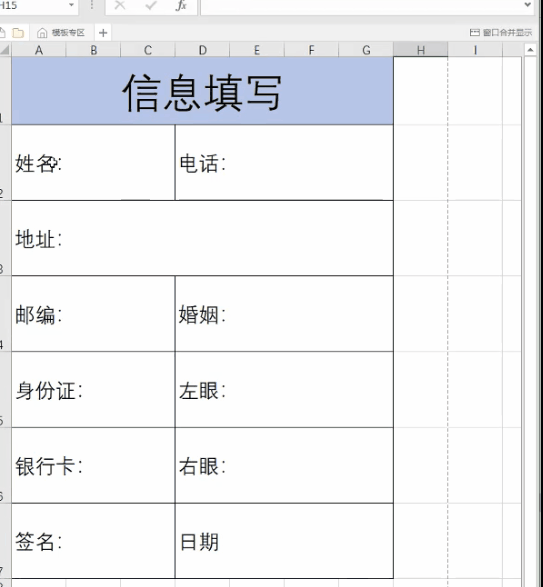Select the 右眼: cell
The image size is (543, 587).
(284, 465)
